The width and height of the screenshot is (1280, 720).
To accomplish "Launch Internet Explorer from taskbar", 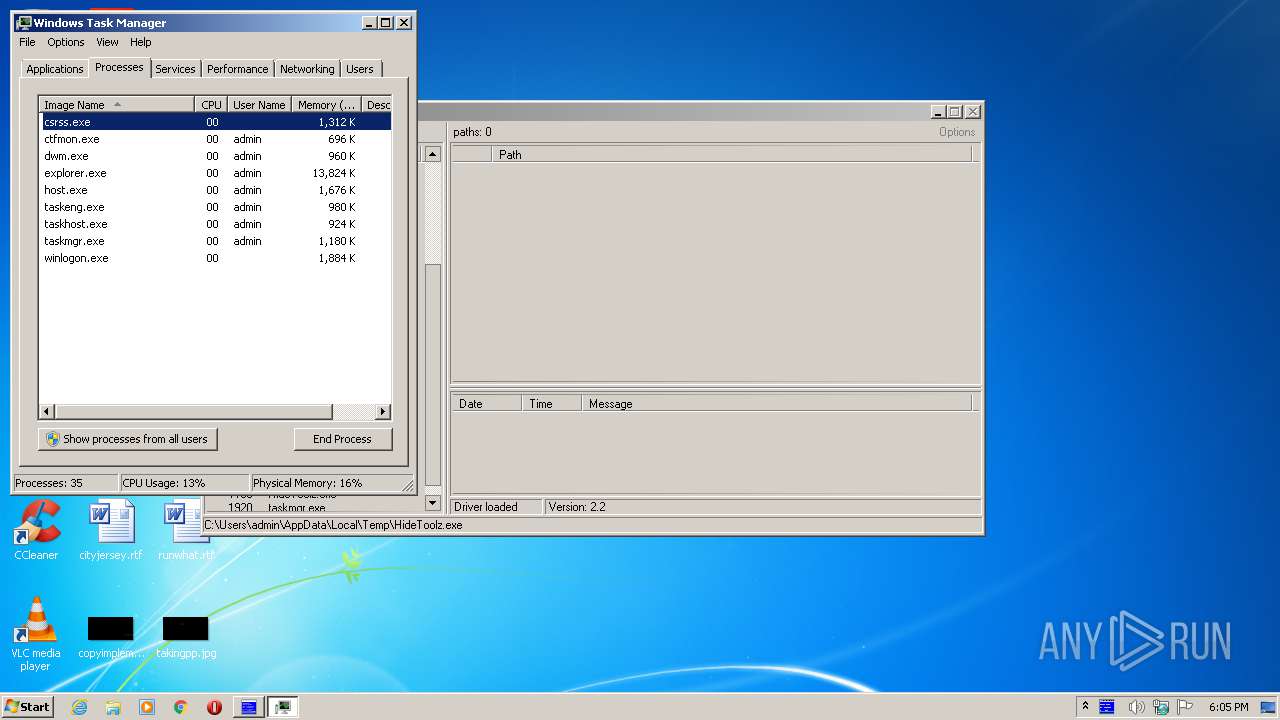I will point(80,707).
